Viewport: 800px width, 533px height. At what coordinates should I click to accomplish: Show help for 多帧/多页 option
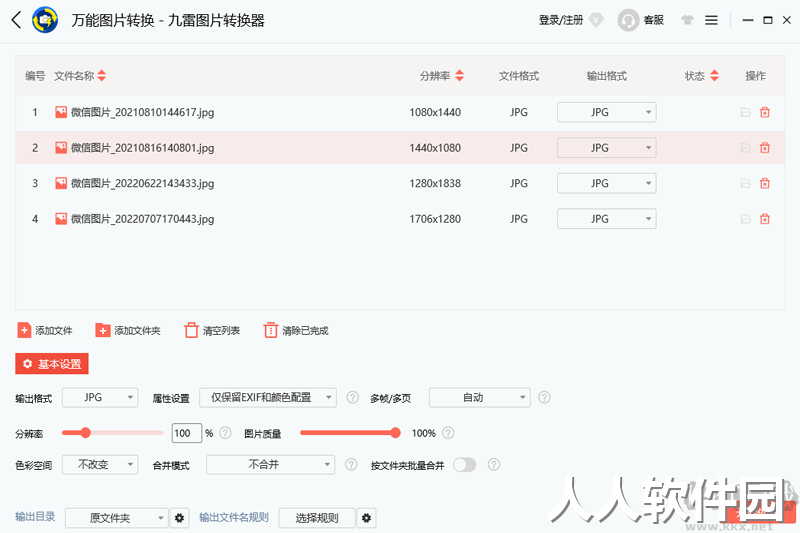tap(544, 397)
